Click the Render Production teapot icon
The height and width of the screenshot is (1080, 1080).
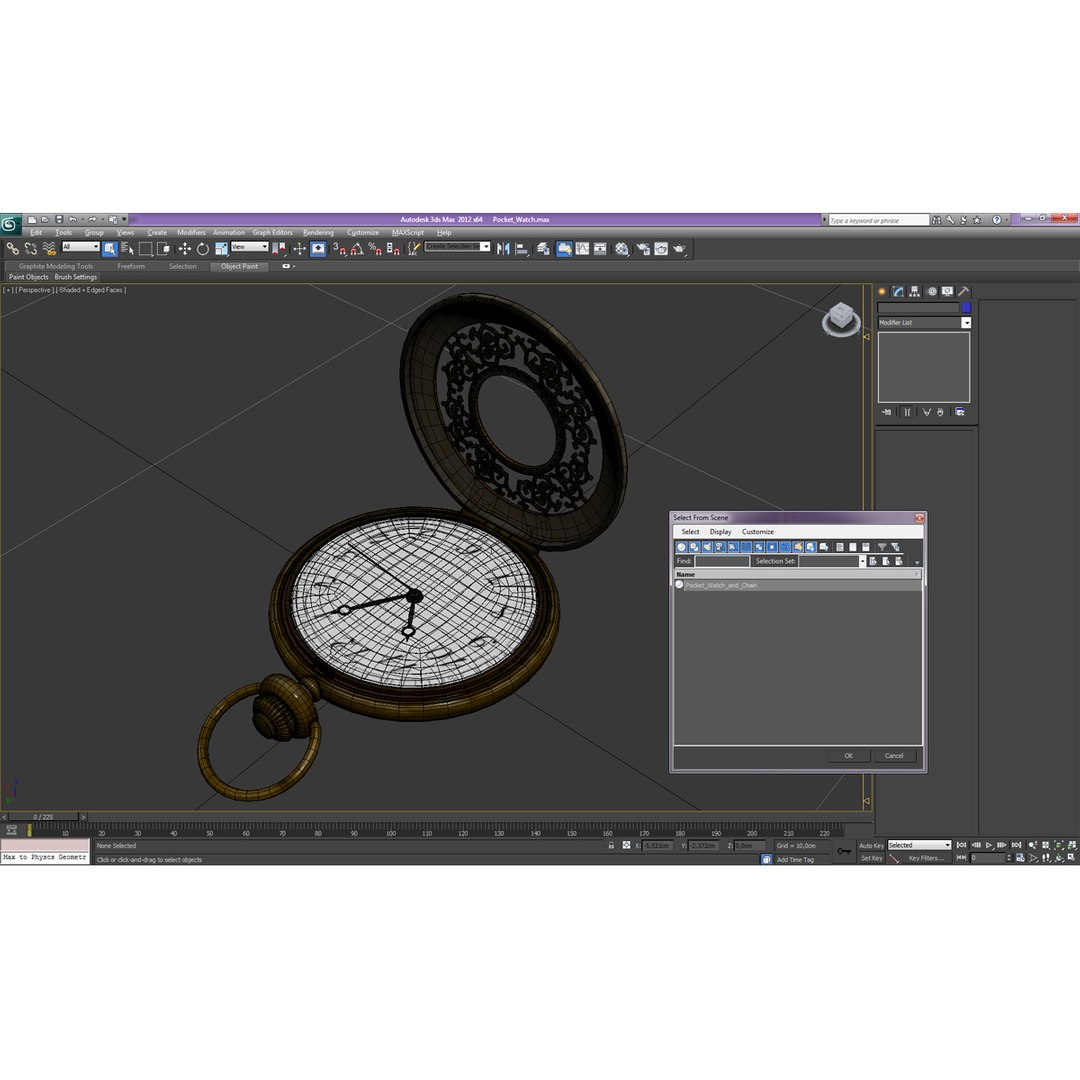pos(680,249)
